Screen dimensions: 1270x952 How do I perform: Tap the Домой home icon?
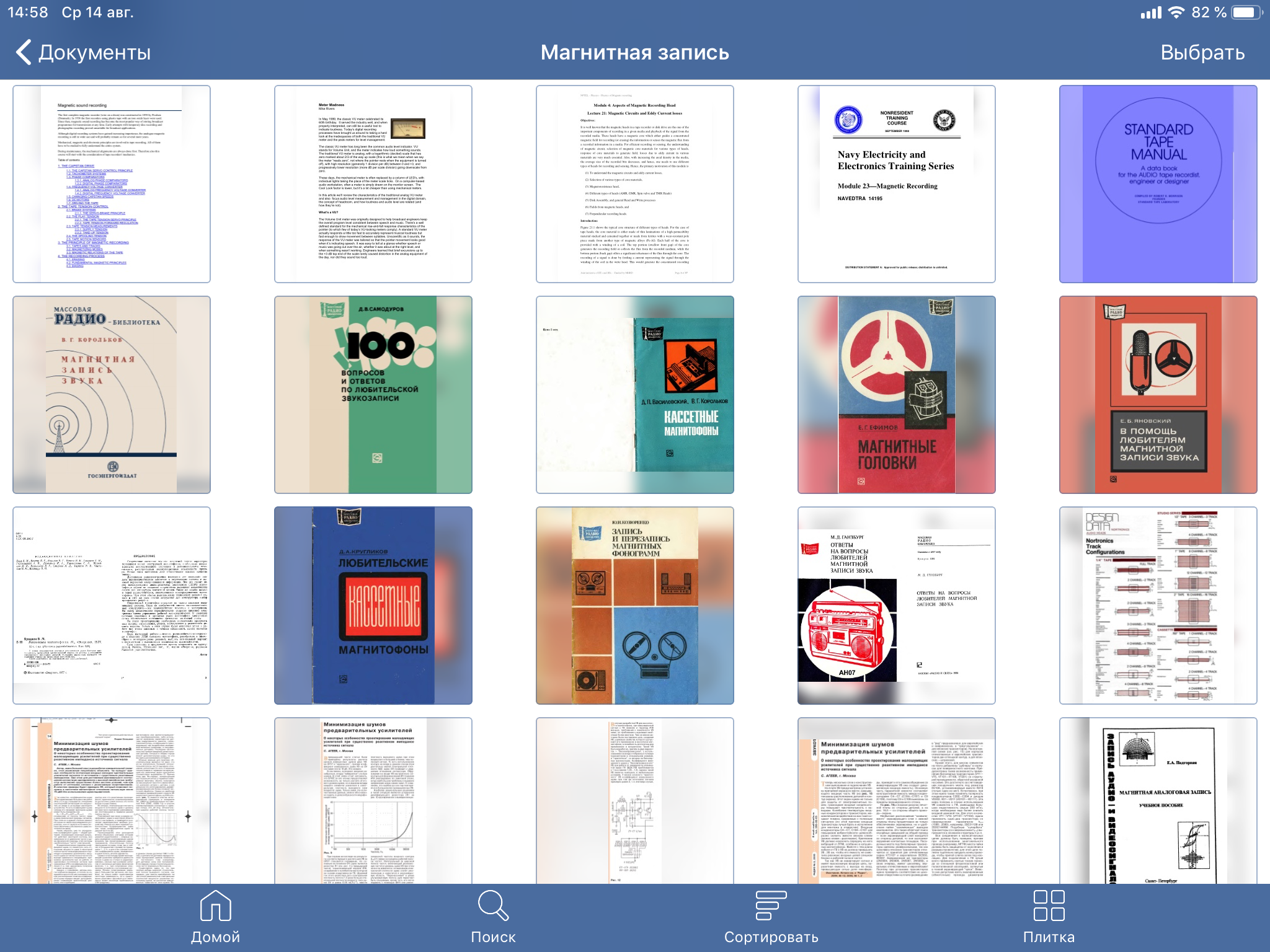(x=215, y=906)
